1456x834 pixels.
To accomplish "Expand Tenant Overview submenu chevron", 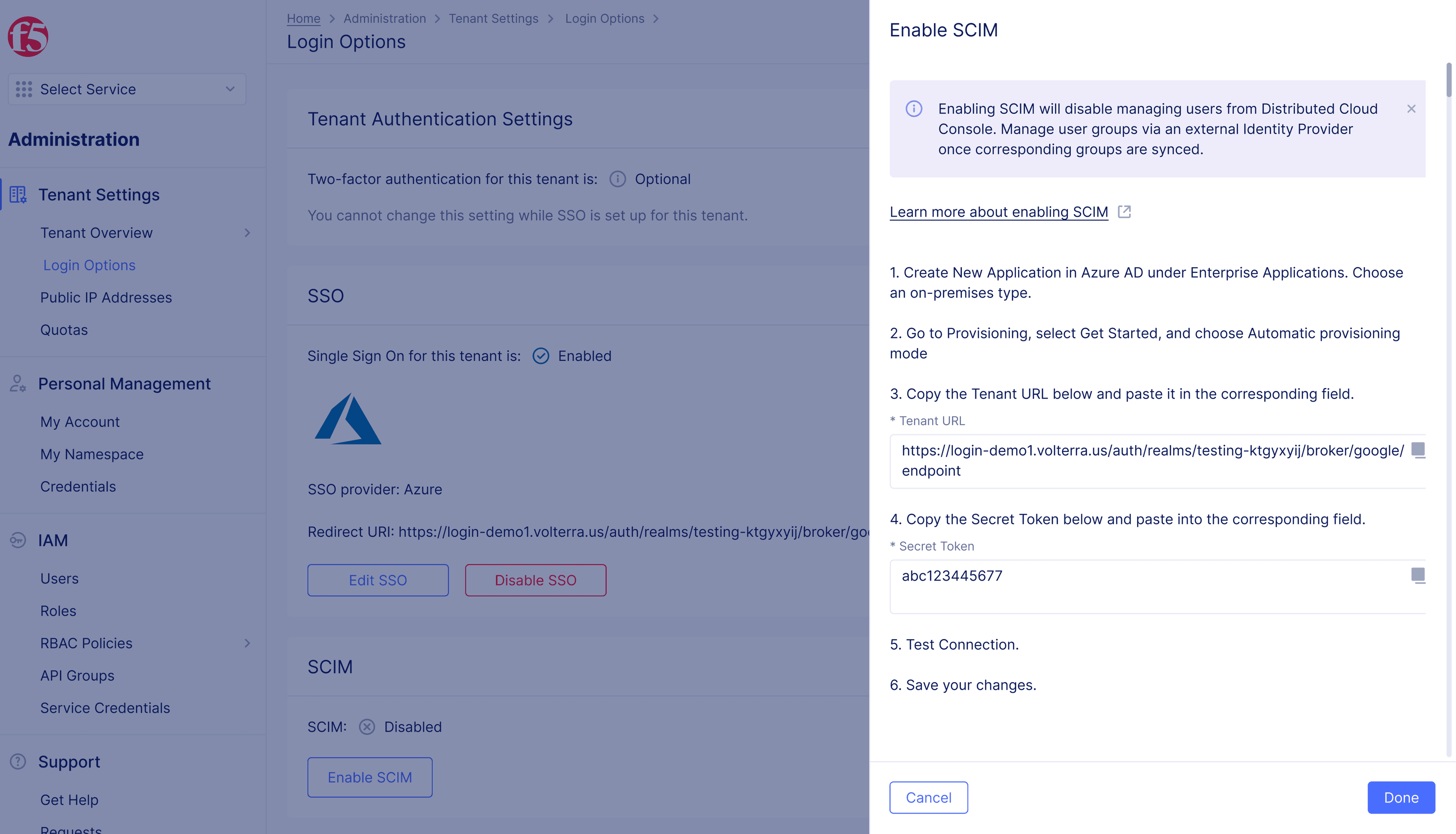I will 248,233.
